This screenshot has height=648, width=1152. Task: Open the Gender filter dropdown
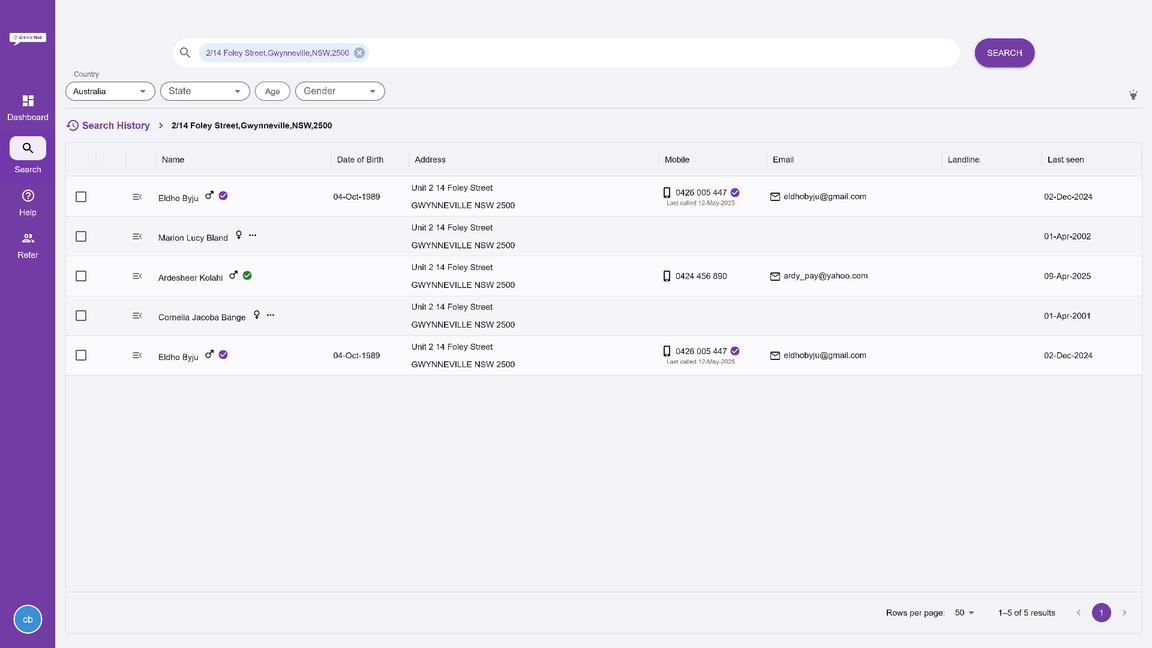point(340,91)
